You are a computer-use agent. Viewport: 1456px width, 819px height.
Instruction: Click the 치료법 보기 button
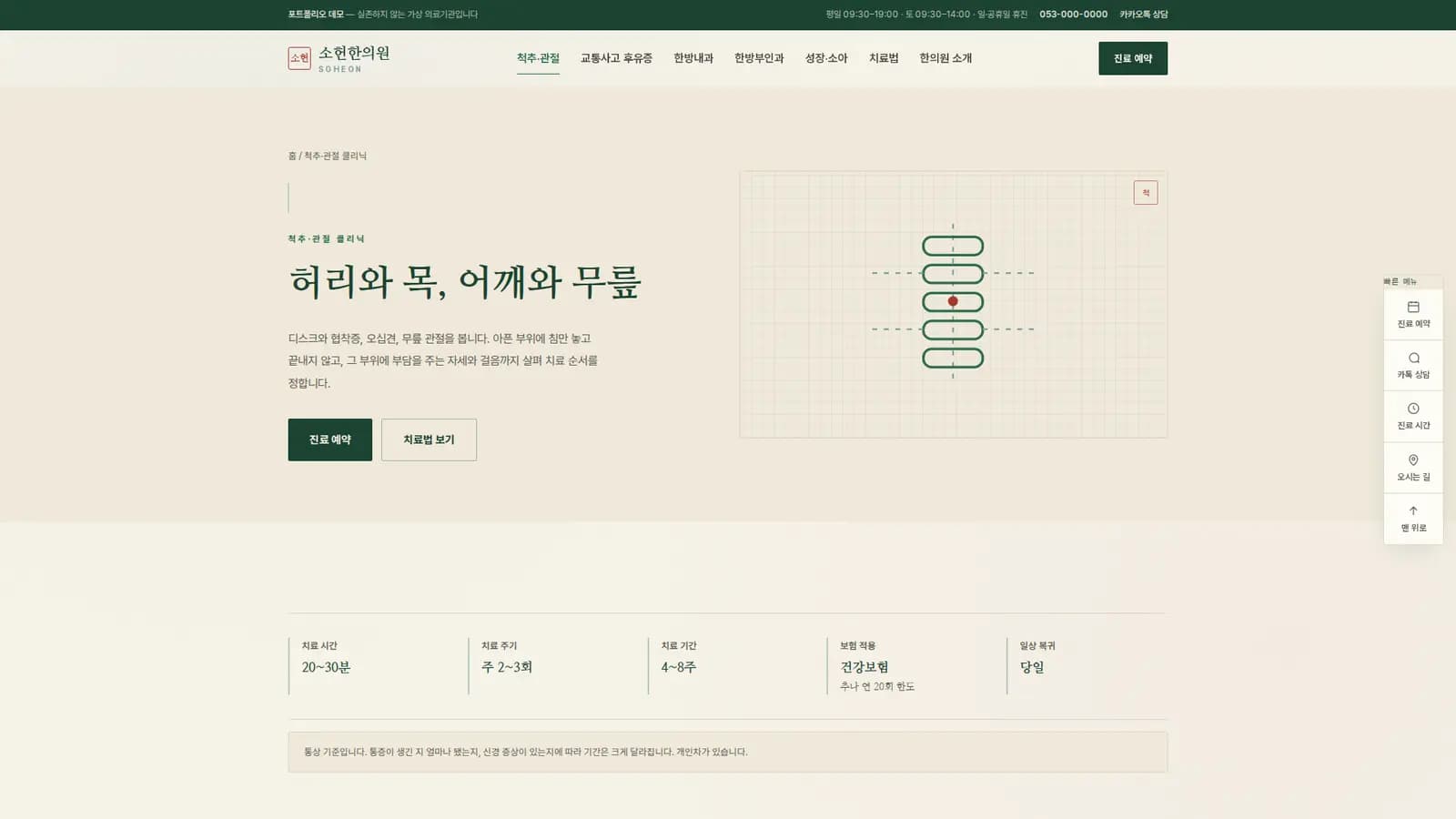[429, 440]
